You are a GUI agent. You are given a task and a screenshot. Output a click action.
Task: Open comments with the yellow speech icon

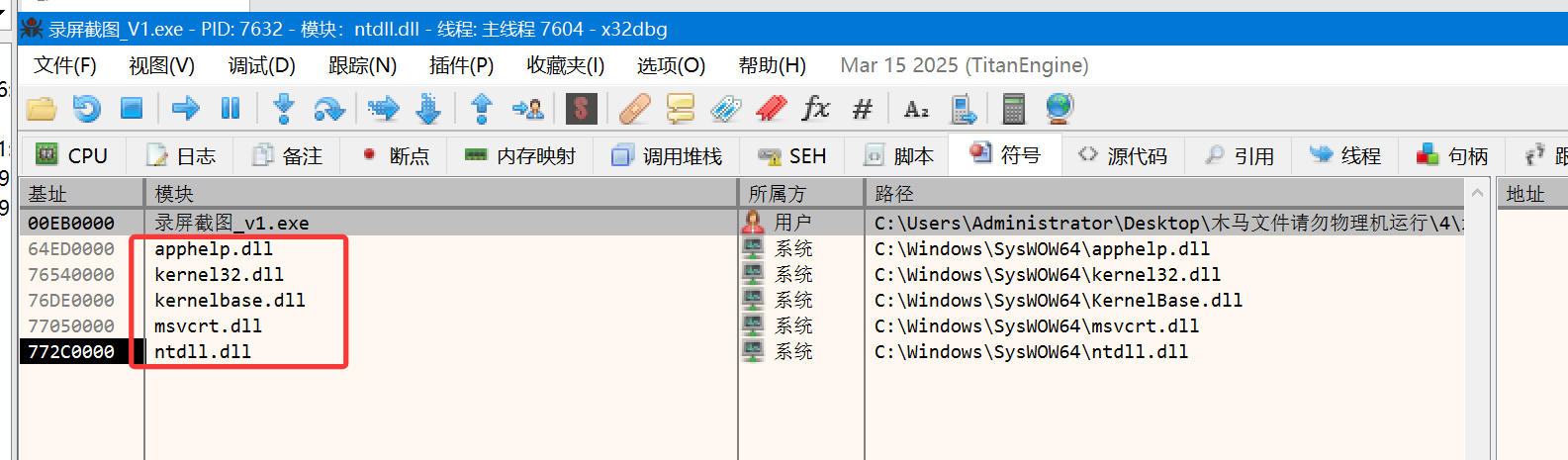pos(681,108)
